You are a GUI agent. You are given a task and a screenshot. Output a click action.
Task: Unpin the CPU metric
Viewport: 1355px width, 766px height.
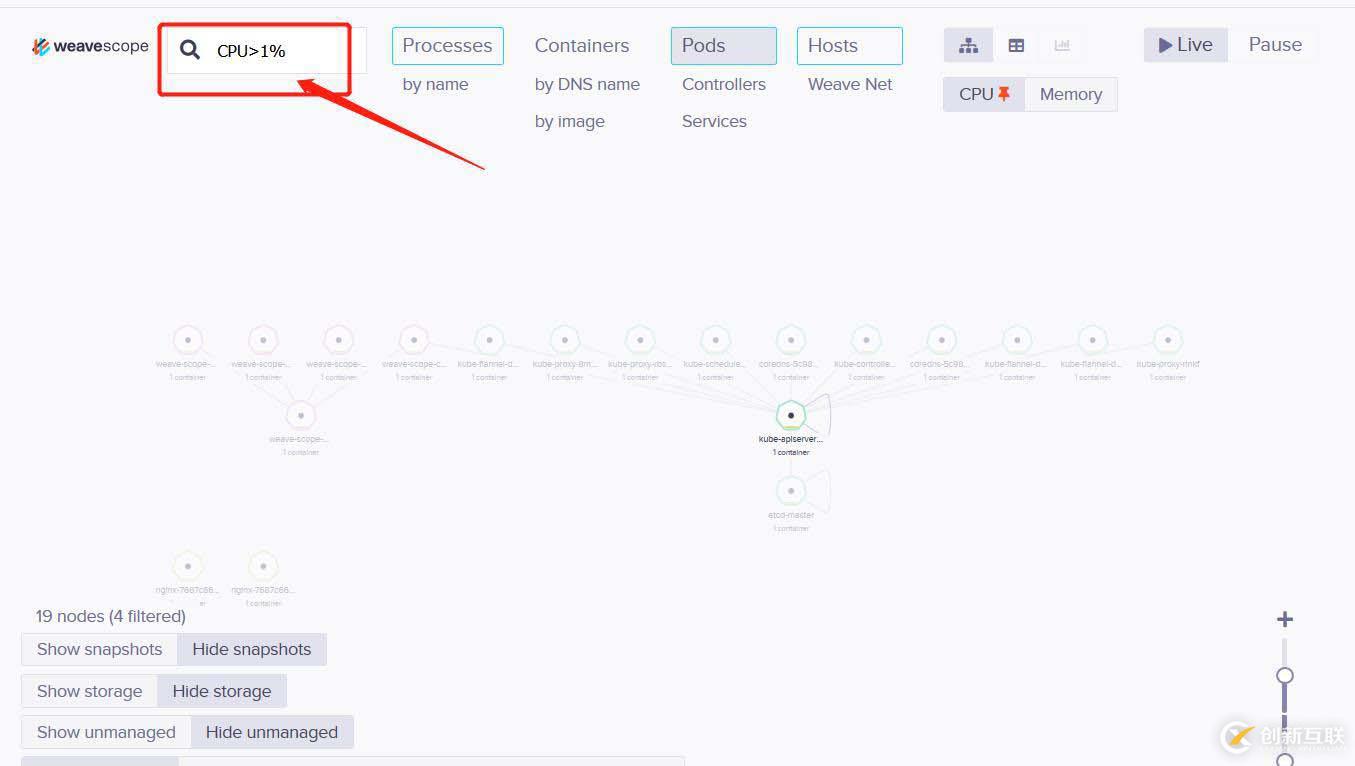[x=1004, y=94]
